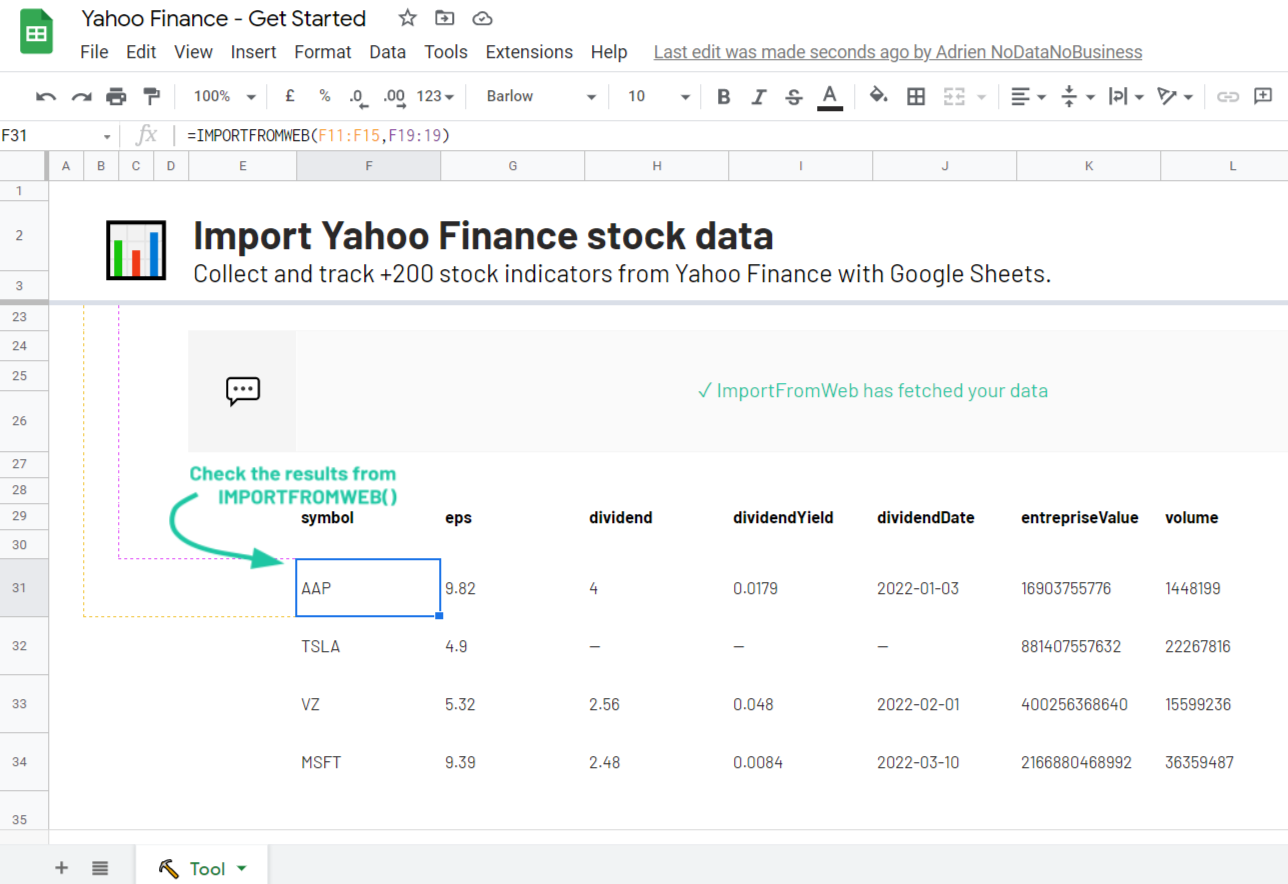1288x884 pixels.
Task: Select cell containing MSFT
Action: (369, 762)
